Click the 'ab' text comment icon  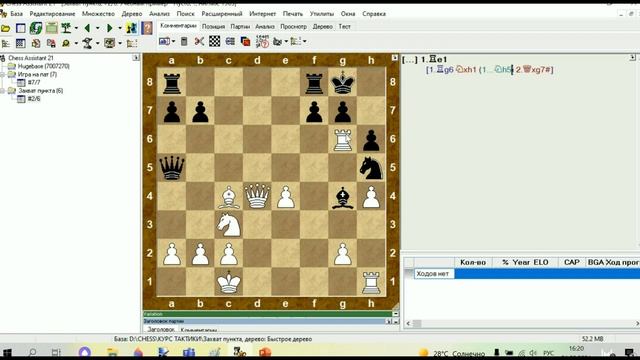pos(164,41)
